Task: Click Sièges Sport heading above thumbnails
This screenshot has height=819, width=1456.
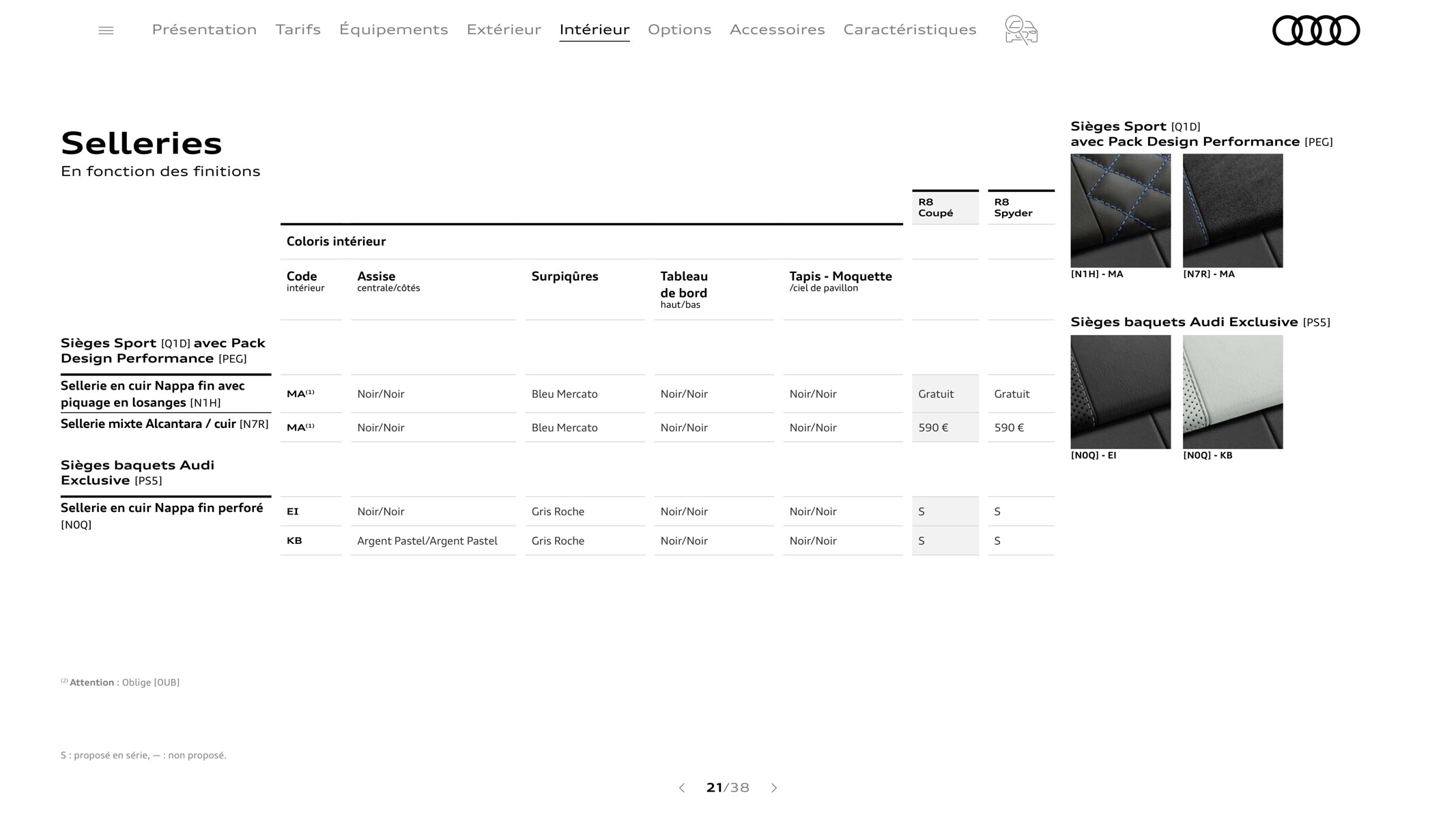Action: point(1201,134)
